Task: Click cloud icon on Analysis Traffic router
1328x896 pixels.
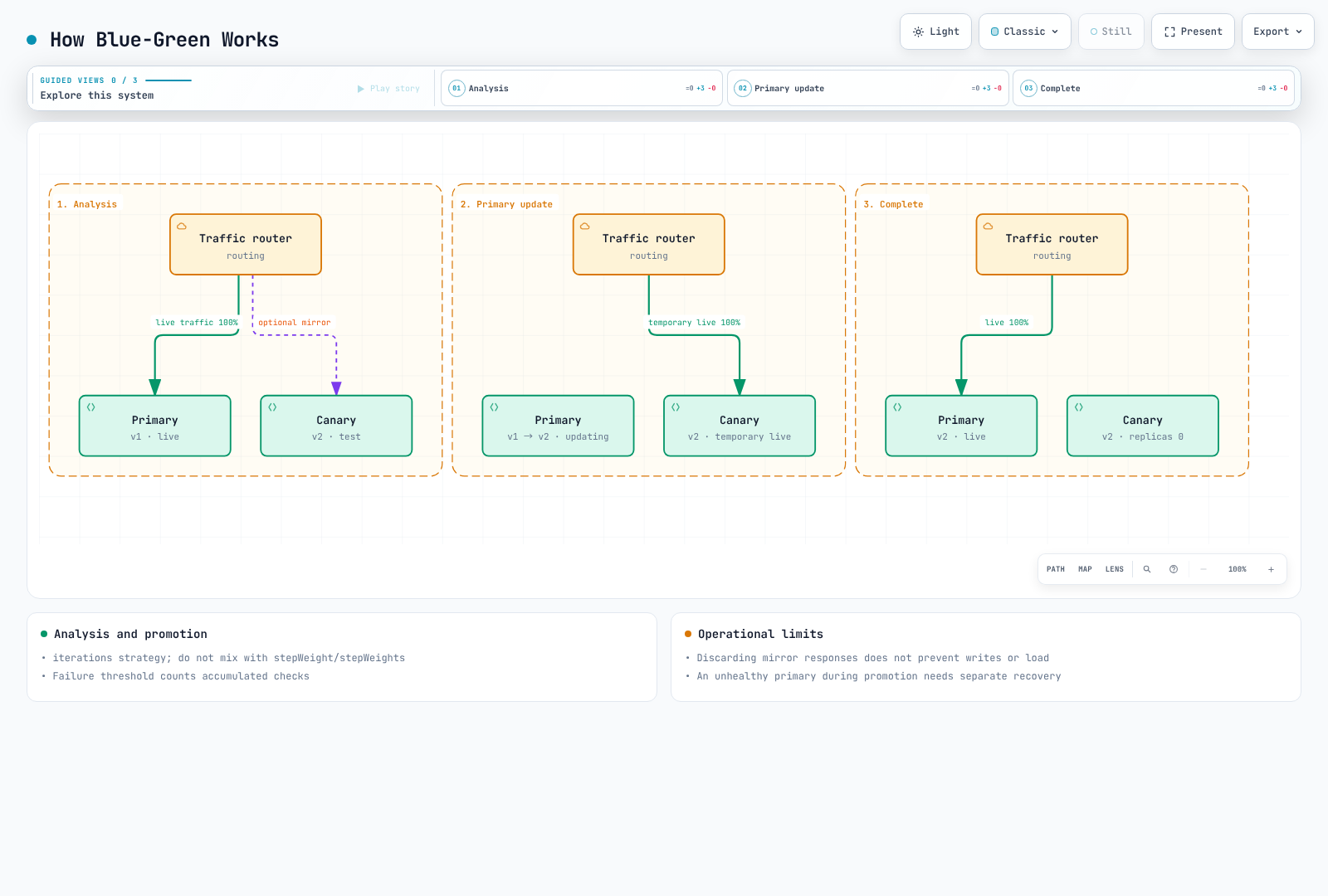Action: 182,226
